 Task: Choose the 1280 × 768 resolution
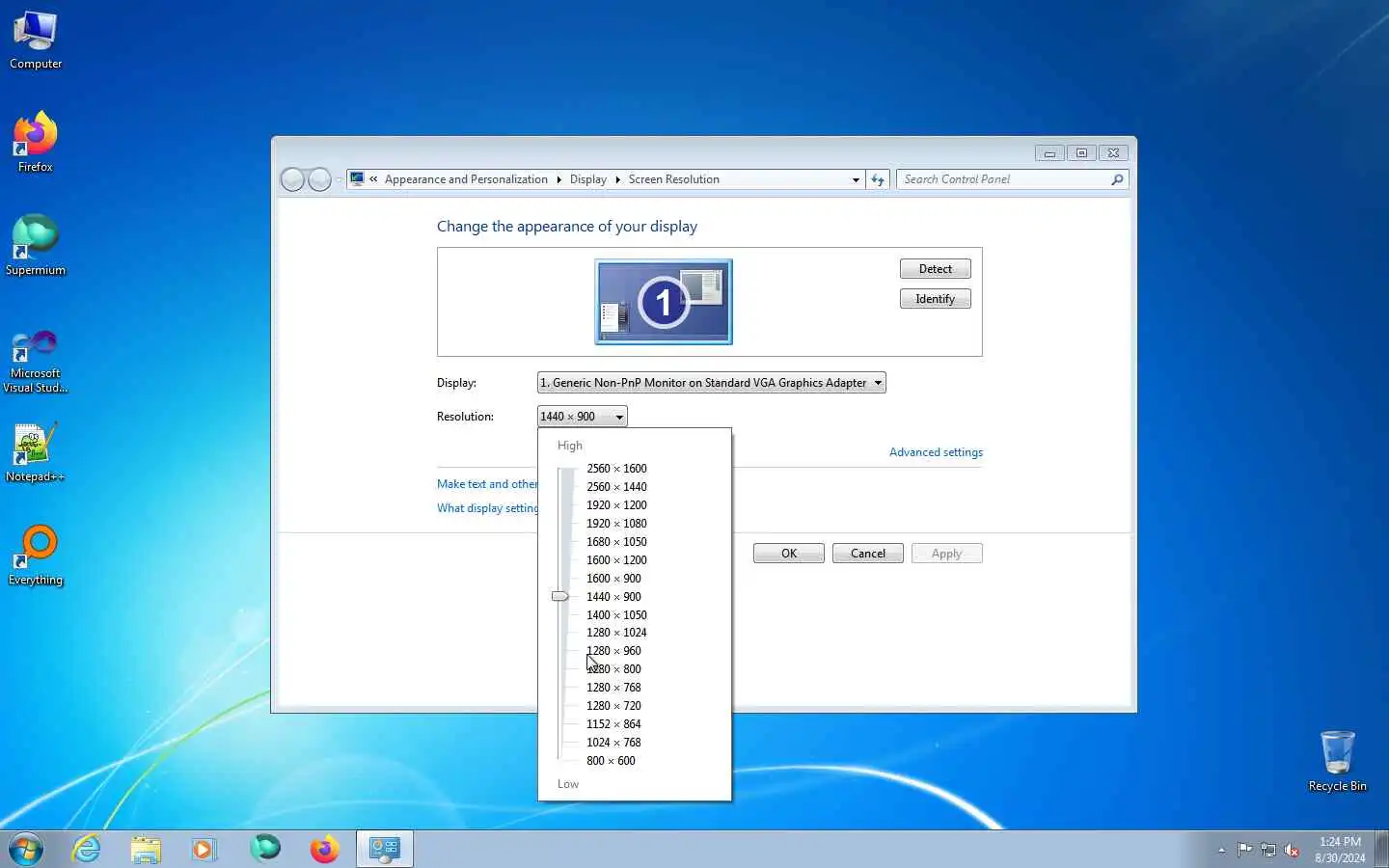click(x=613, y=688)
